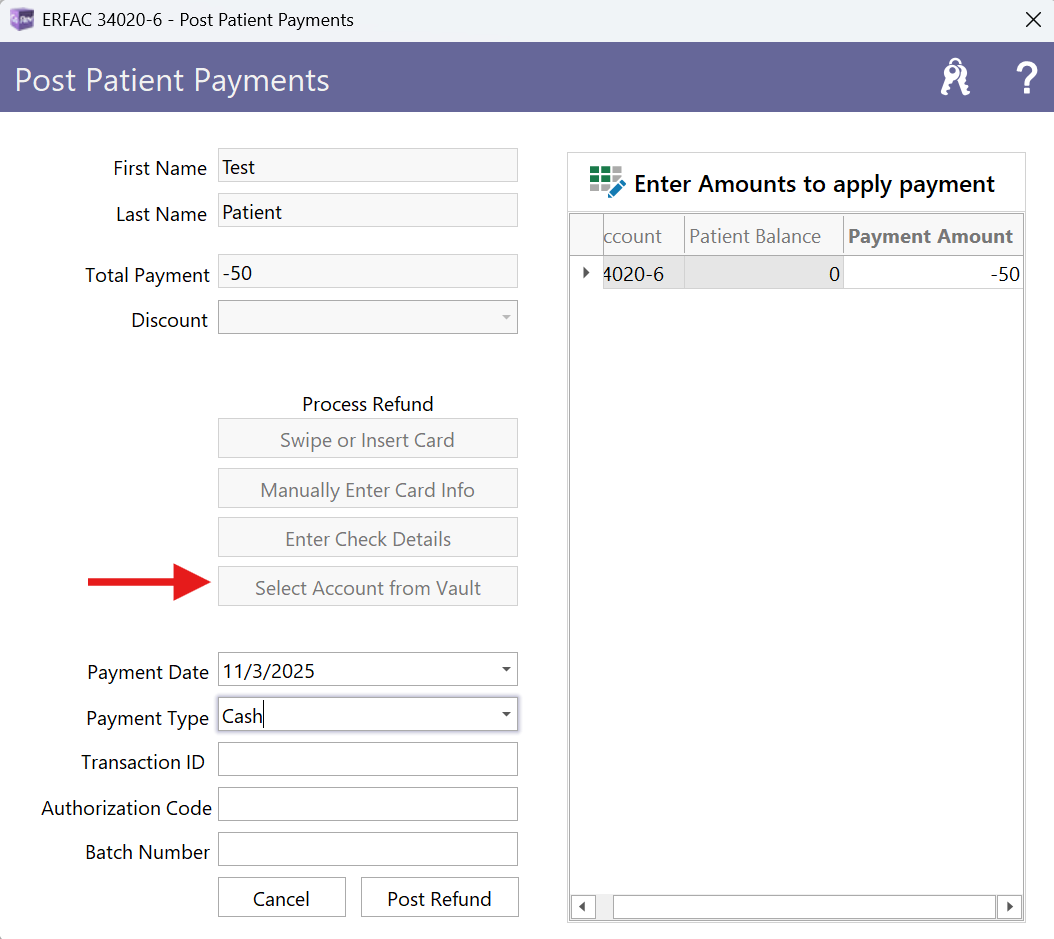
Task: Focus the Authorization Code field
Action: pos(368,805)
